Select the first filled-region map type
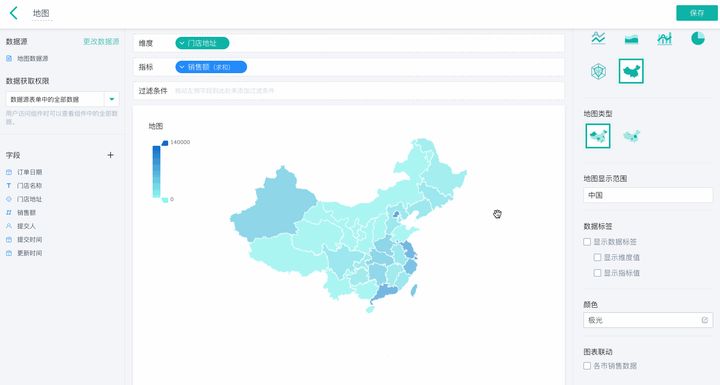Viewport: 720px width, 385px height. pos(598,136)
